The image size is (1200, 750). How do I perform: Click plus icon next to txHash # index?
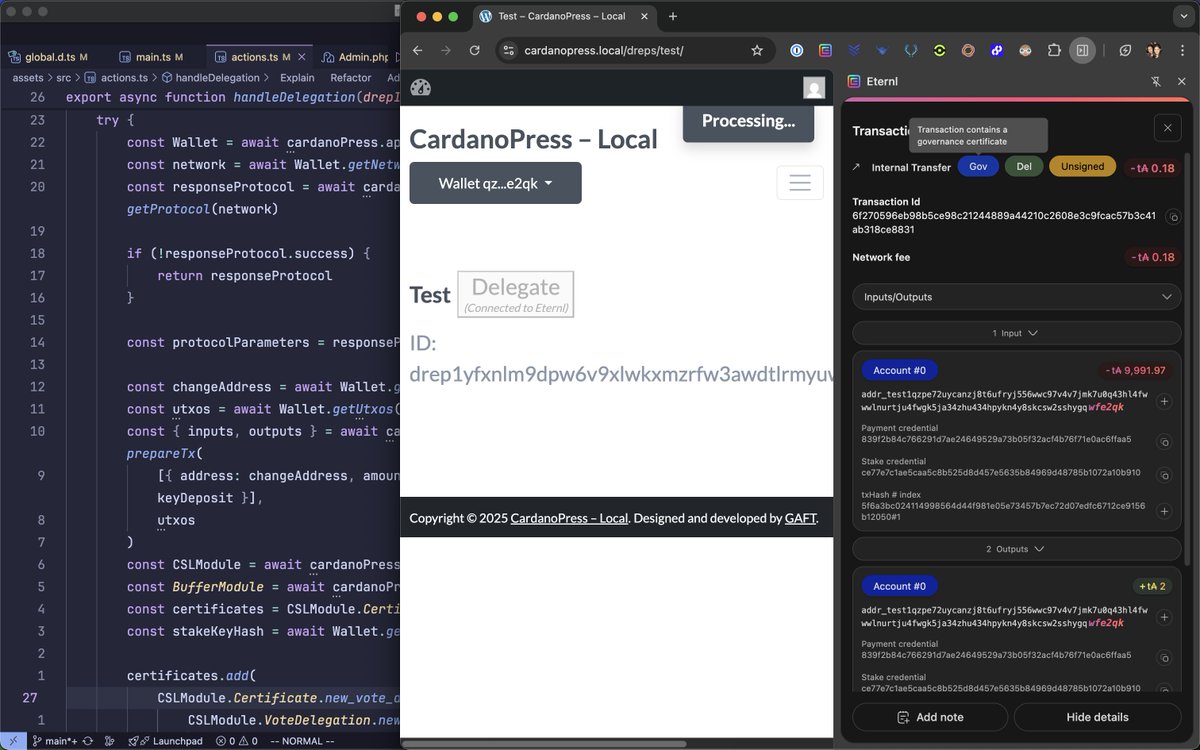1164,511
